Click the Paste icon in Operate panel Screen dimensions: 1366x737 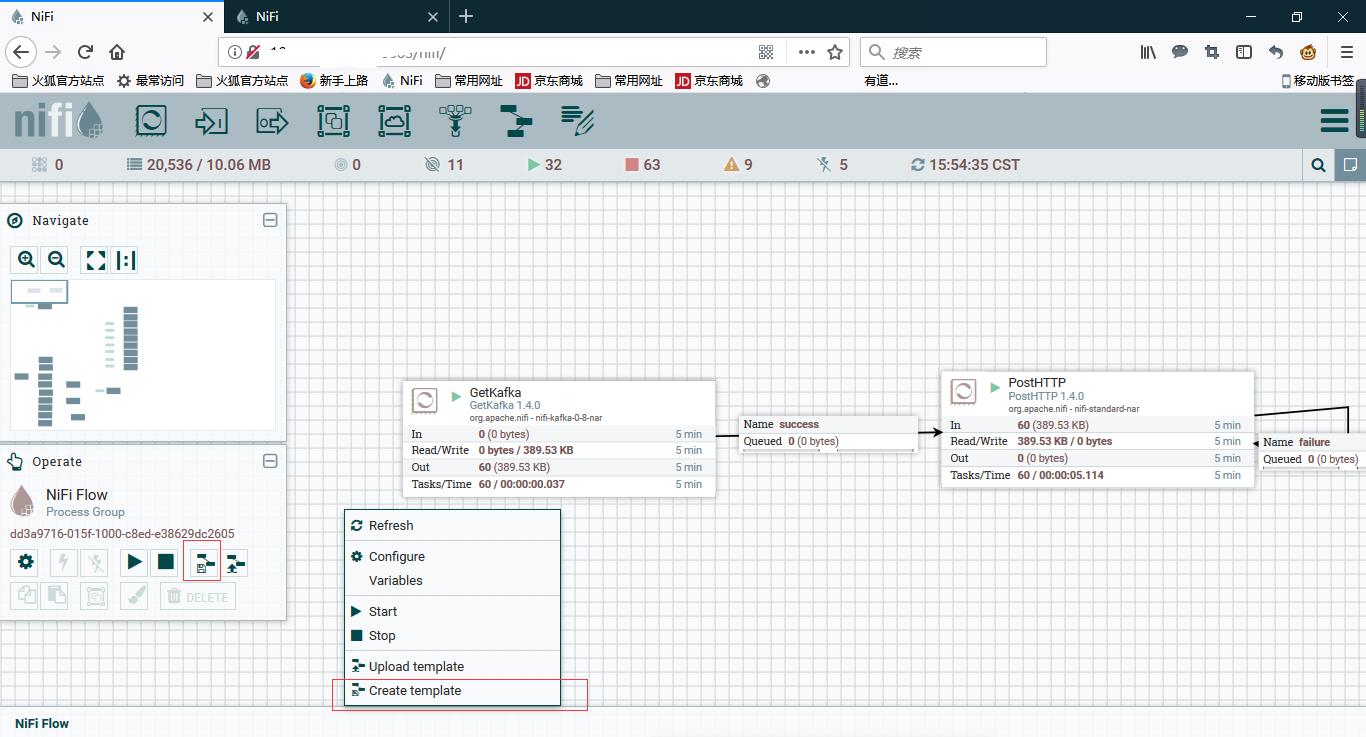click(56, 596)
